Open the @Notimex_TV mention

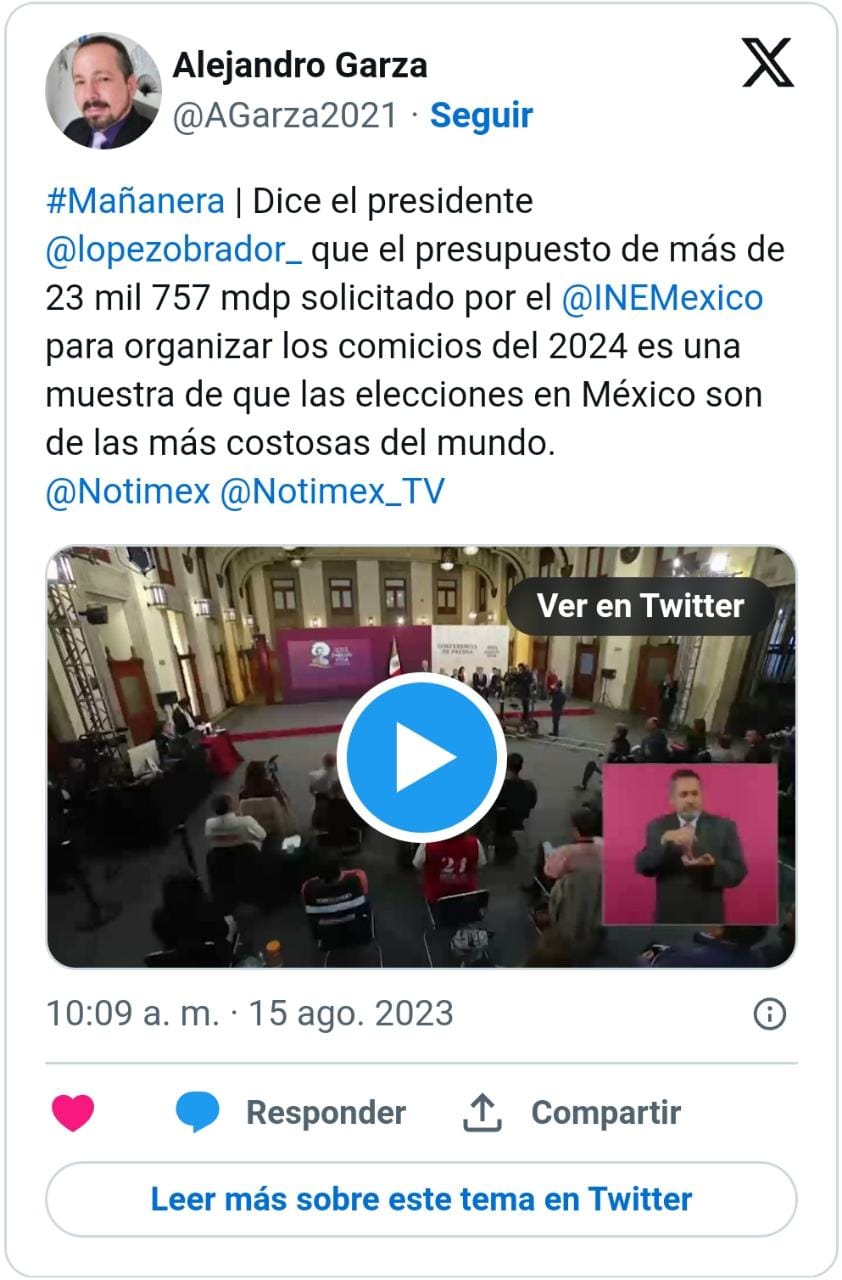(x=331, y=492)
